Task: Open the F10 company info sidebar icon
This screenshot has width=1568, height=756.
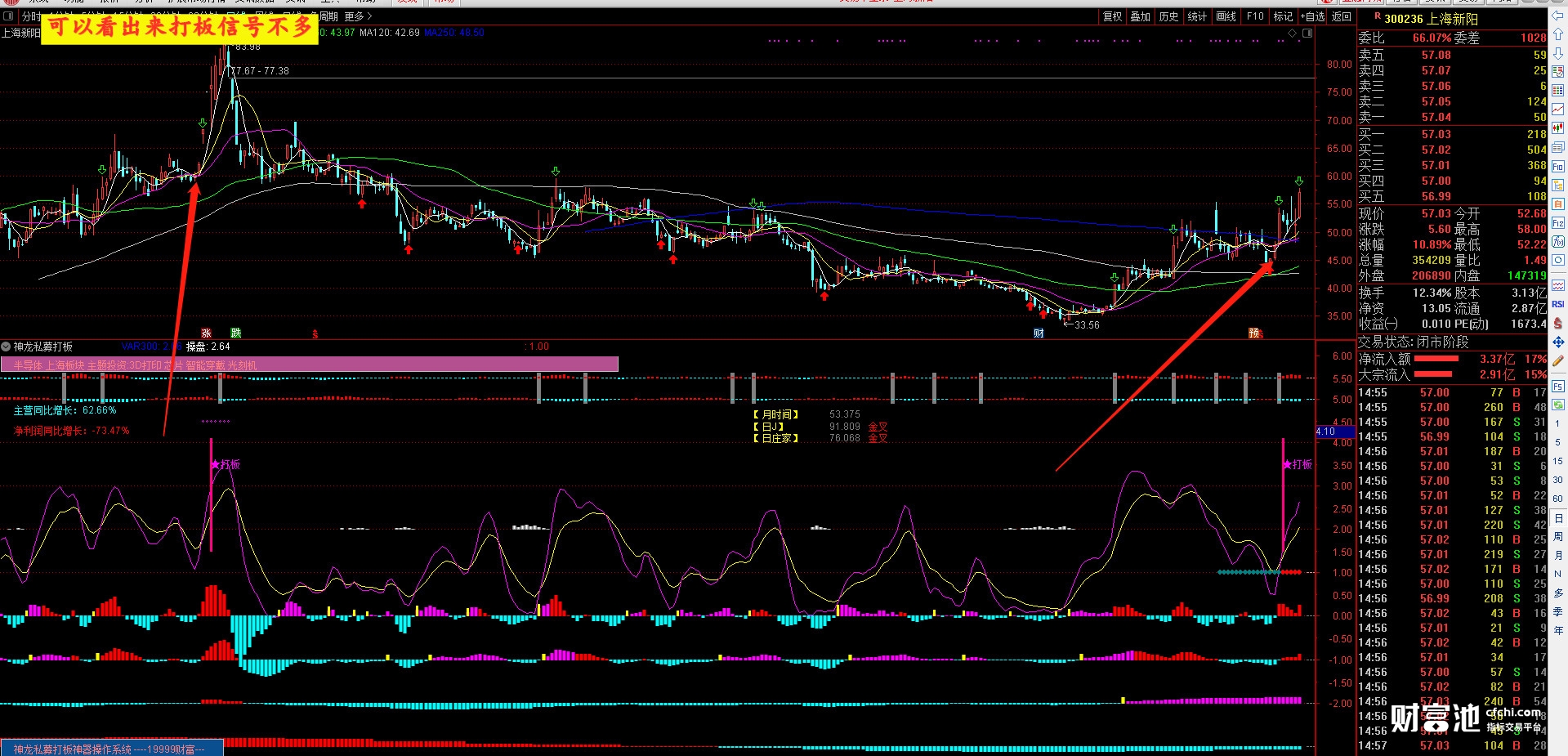Action: point(1558,166)
